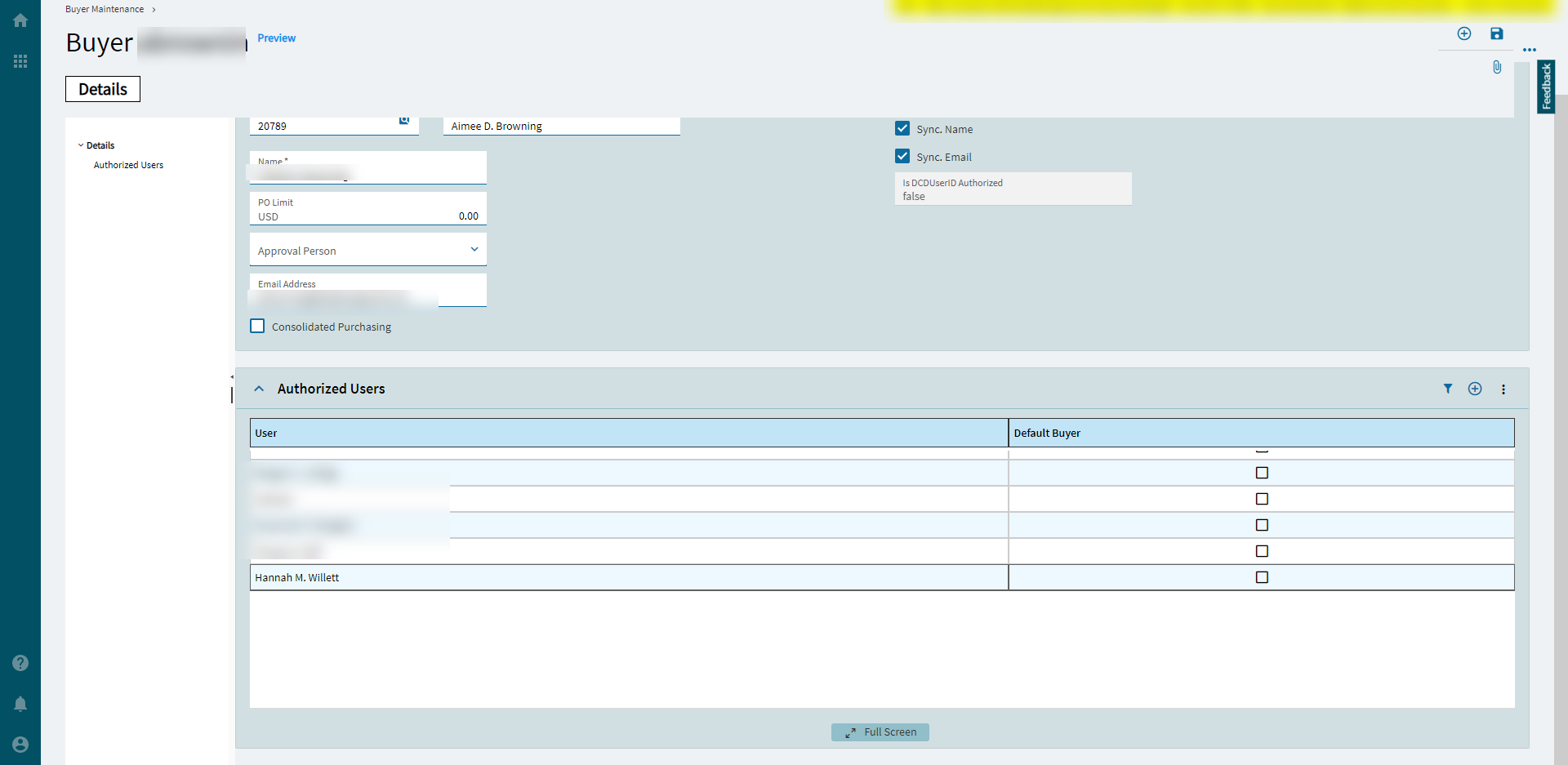1568x765 pixels.
Task: Collapse the Authorized Users panel
Action: (x=259, y=389)
